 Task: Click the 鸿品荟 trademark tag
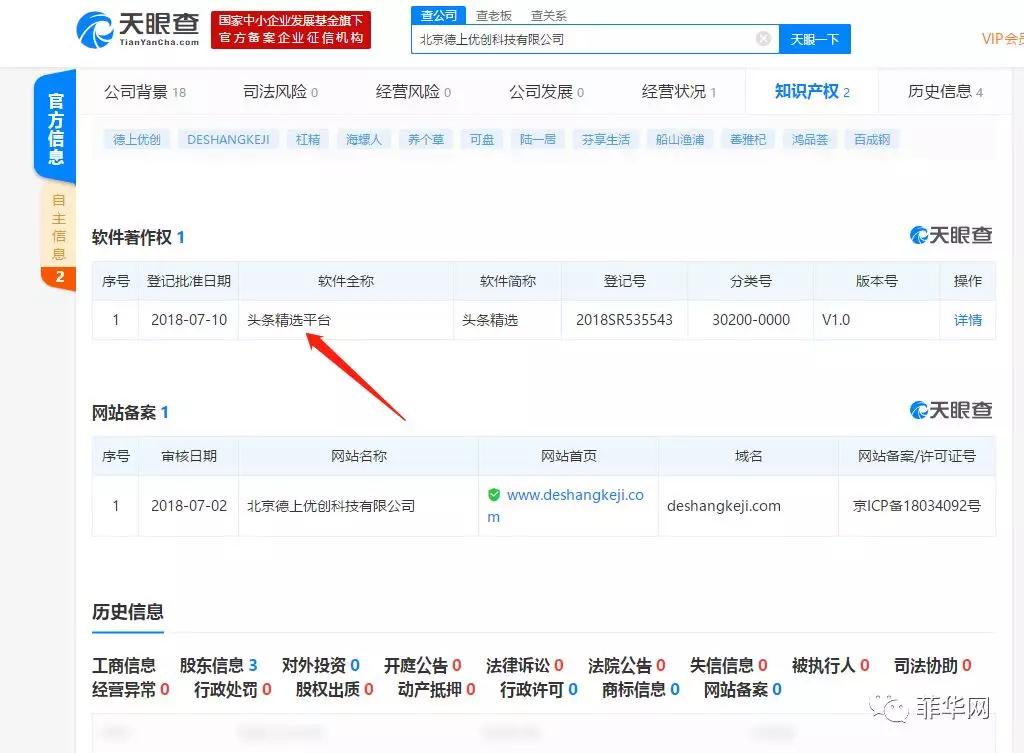click(810, 139)
